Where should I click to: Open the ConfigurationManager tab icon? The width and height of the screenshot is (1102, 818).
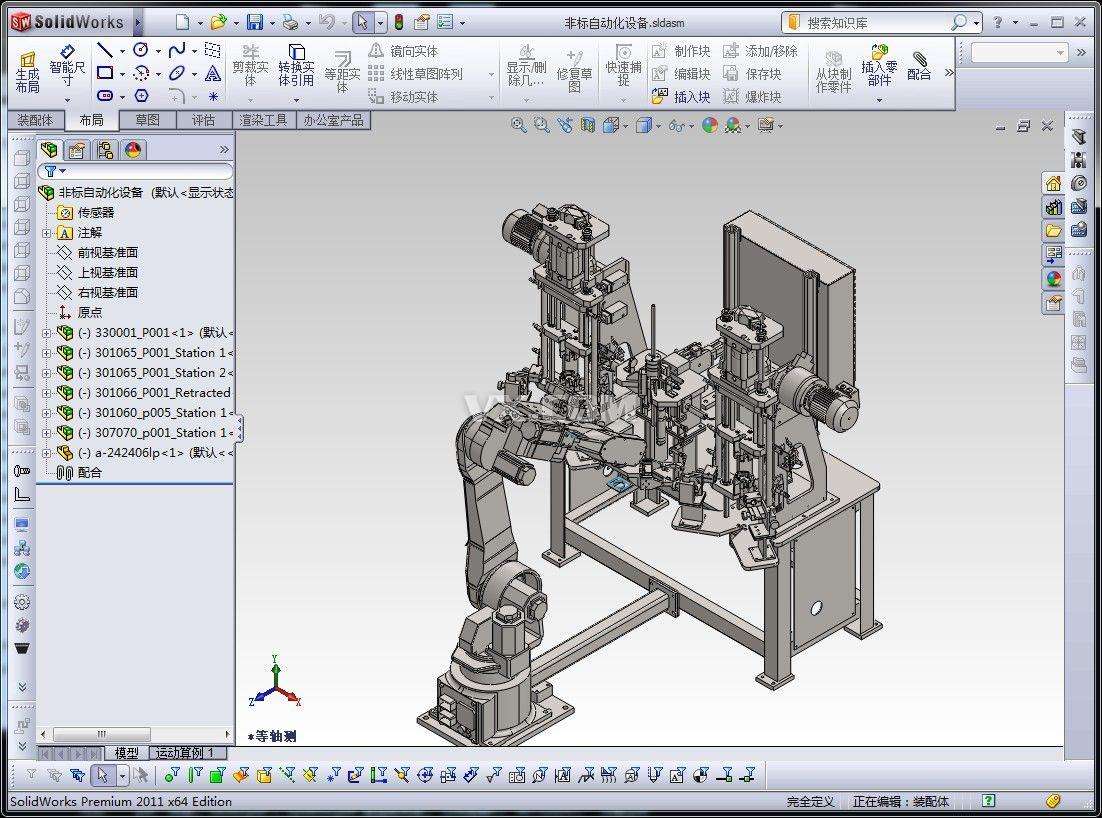point(105,150)
